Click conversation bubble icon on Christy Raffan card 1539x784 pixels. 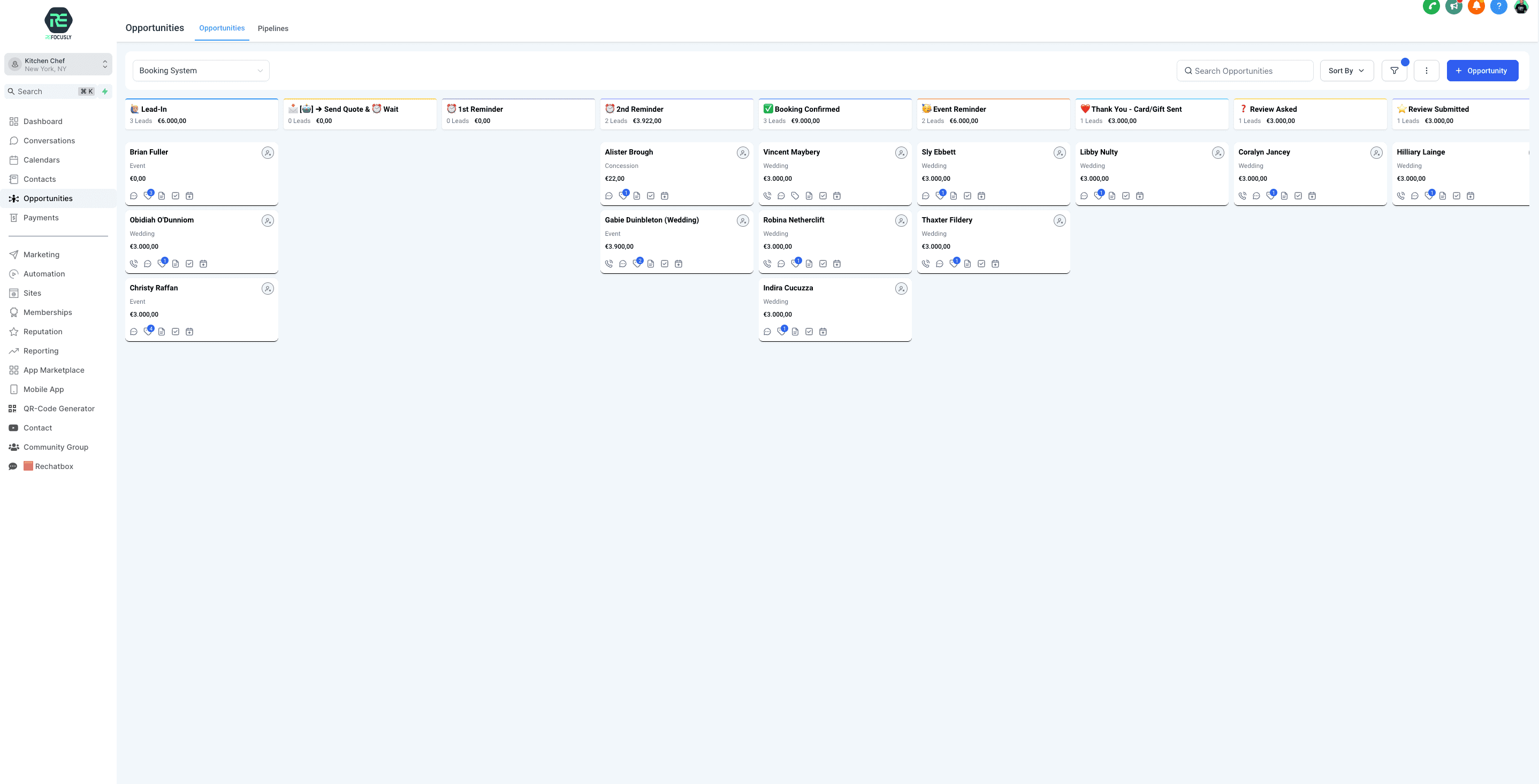tap(134, 332)
